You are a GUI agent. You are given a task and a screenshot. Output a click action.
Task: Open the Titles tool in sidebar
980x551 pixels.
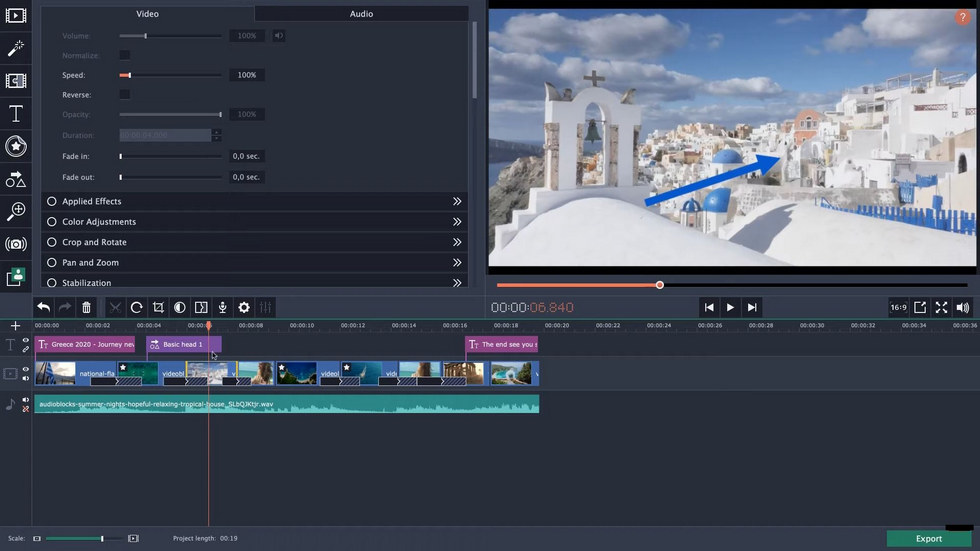16,114
